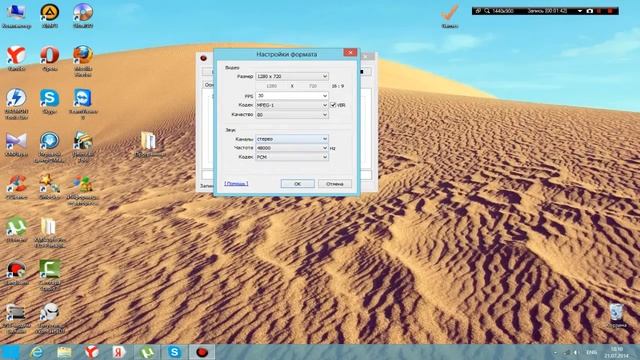The image size is (640, 360).
Task: Open the Camtasia green desktop icon
Action: click(49, 274)
